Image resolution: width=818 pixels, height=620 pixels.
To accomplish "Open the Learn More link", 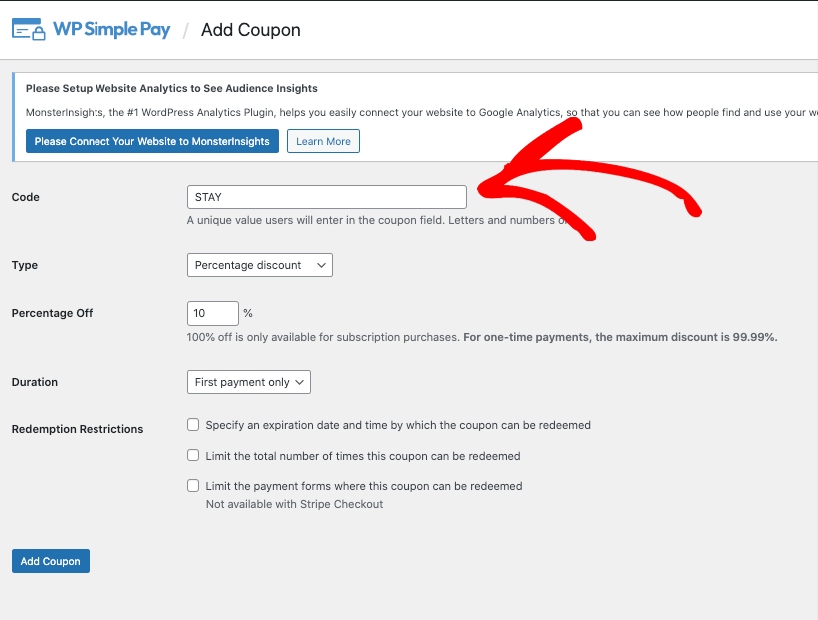I will [323, 141].
